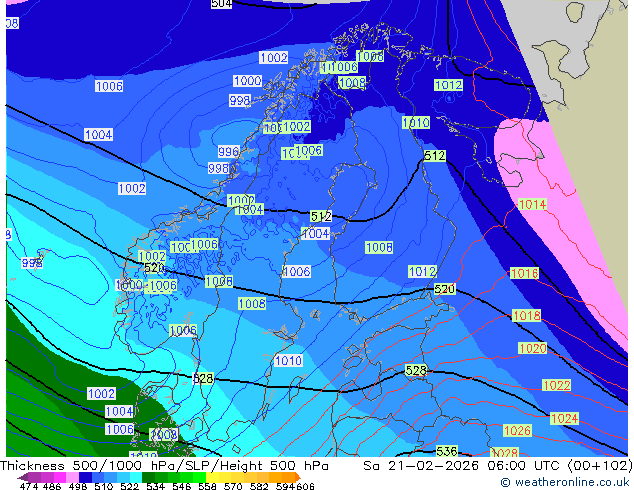This screenshot has width=634, height=490.
Task: Click the 510 legend value
Action: click(104, 486)
